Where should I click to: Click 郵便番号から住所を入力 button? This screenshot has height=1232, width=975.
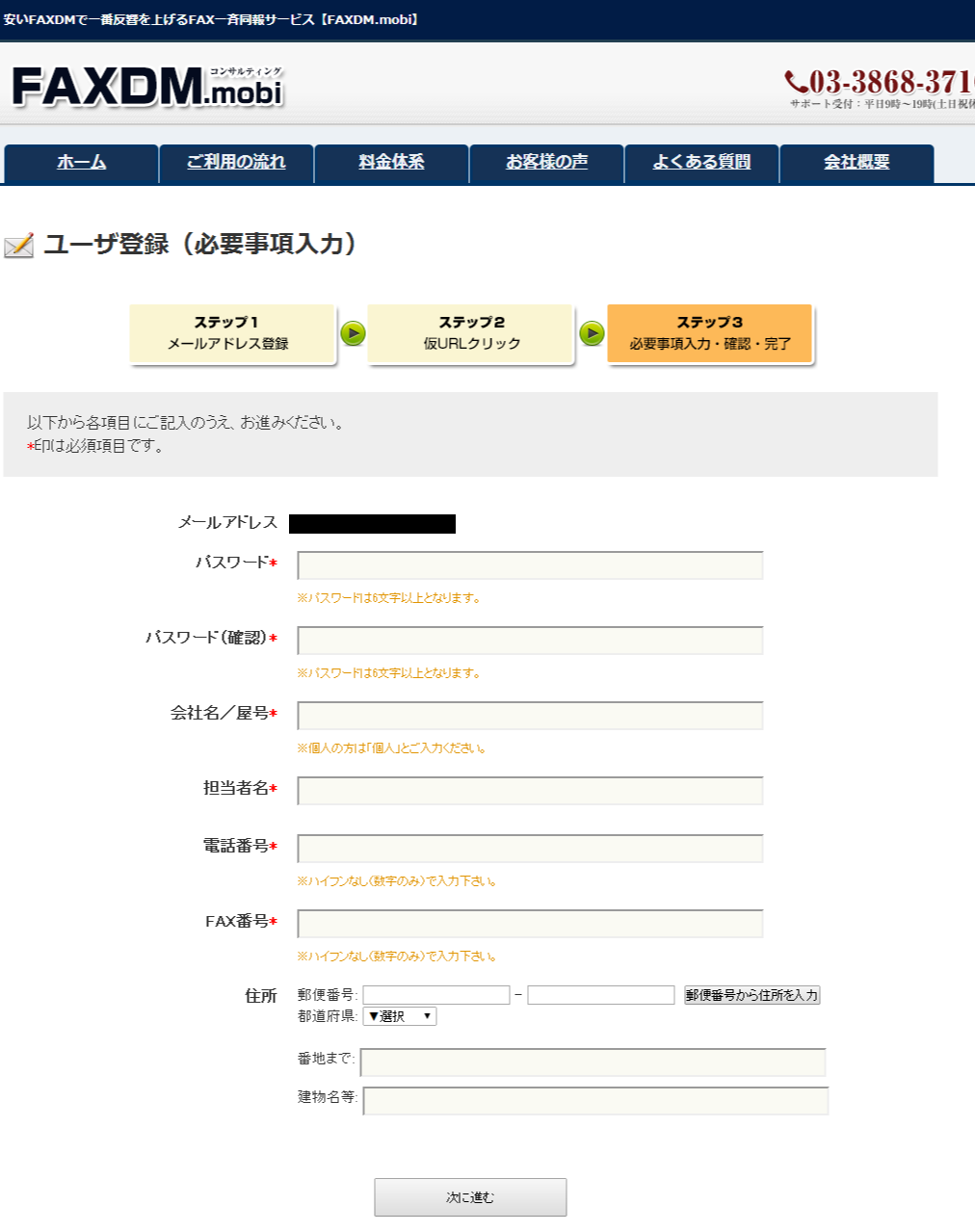(x=751, y=994)
